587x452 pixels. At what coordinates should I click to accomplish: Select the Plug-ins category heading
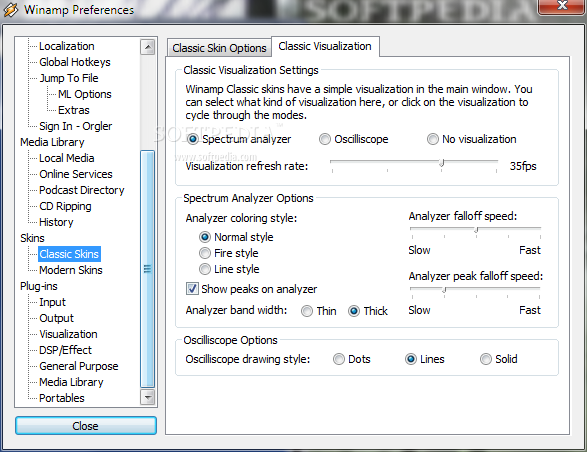pyautogui.click(x=39, y=286)
